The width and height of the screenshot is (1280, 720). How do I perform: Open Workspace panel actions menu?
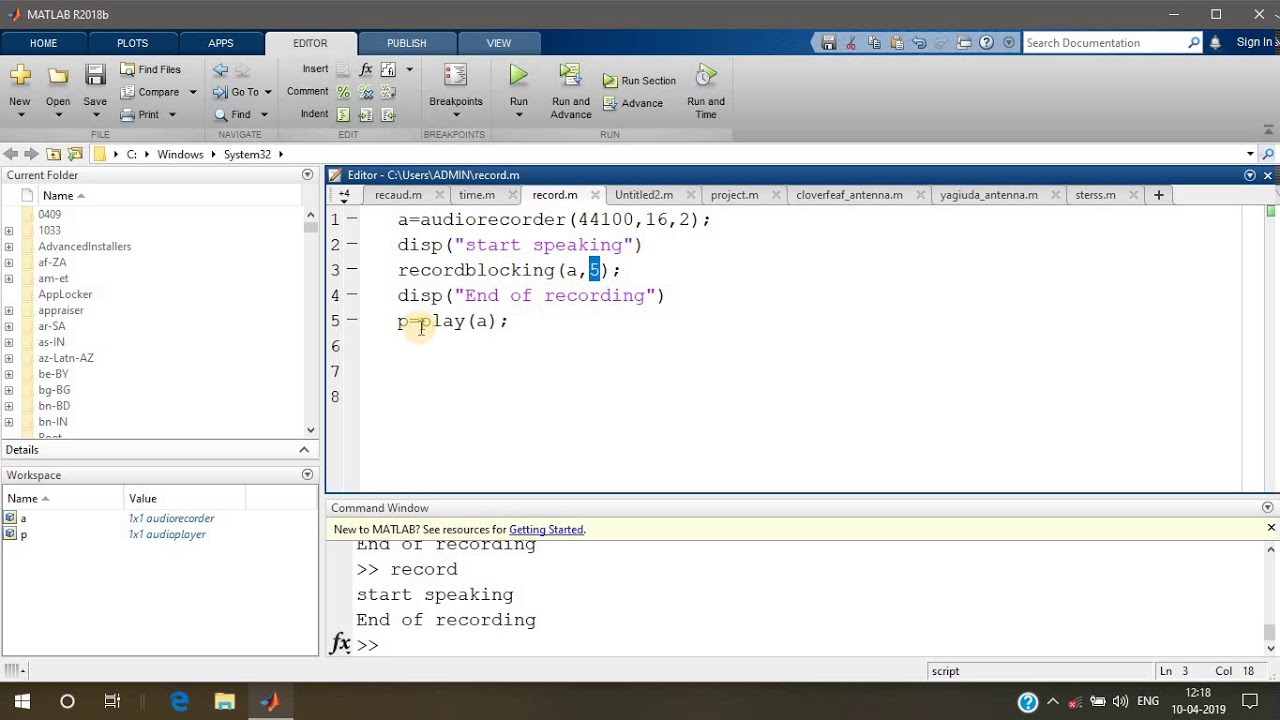(307, 475)
